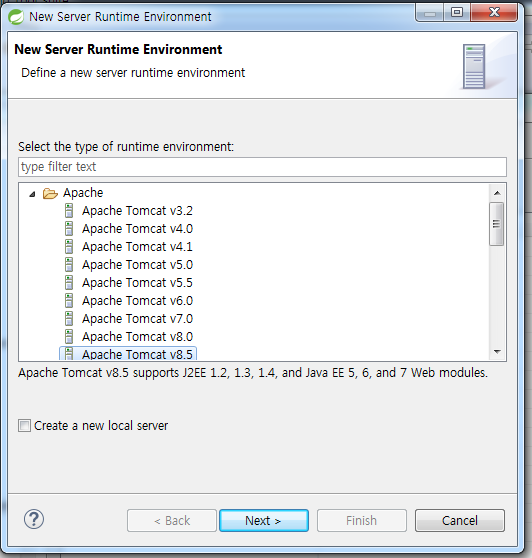Click the server icon beside Apache Tomcat v5.0
Screen dimensions: 532x558
click(69, 265)
